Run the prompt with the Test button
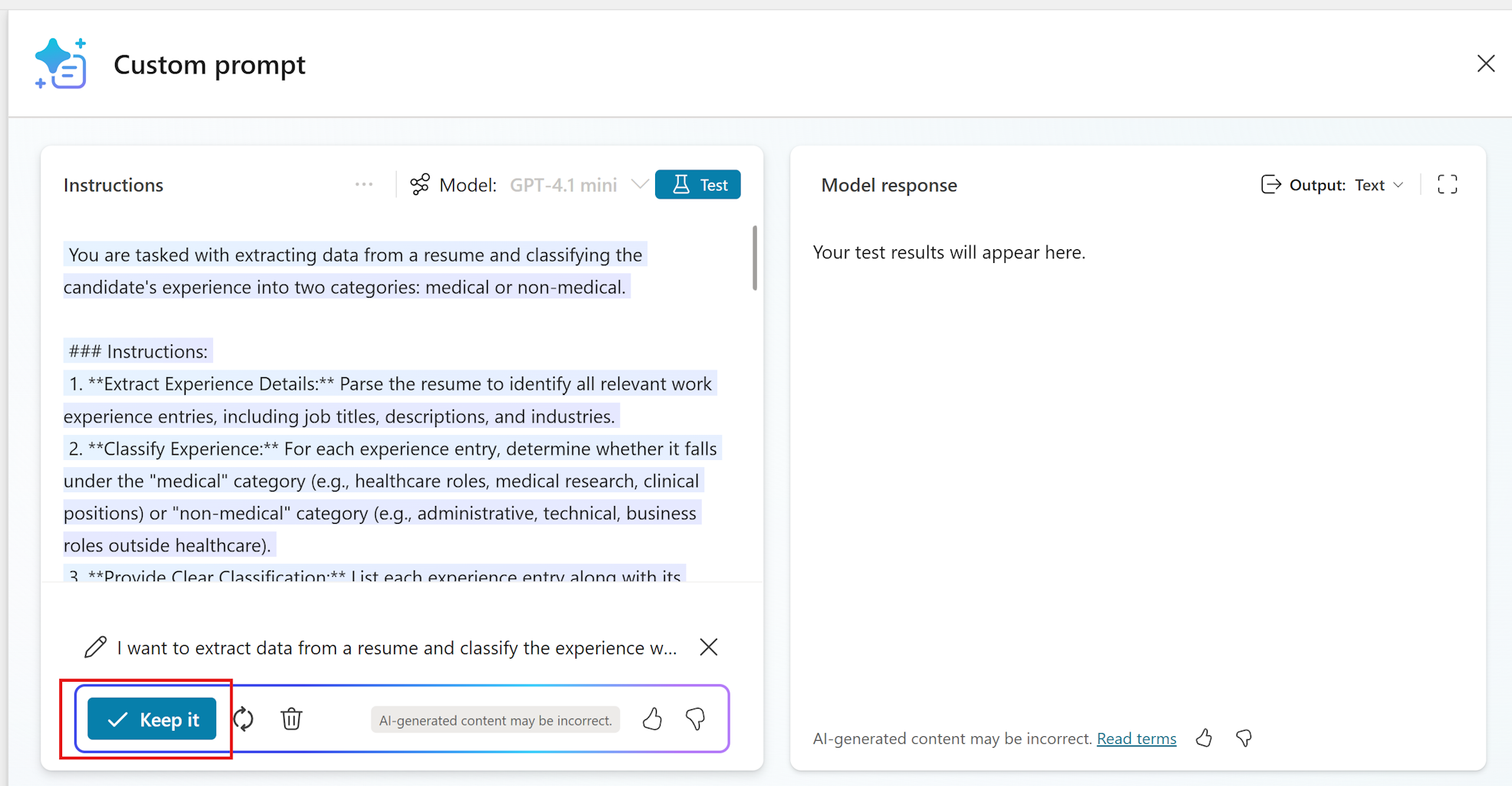Viewport: 1512px width, 786px height. click(697, 184)
